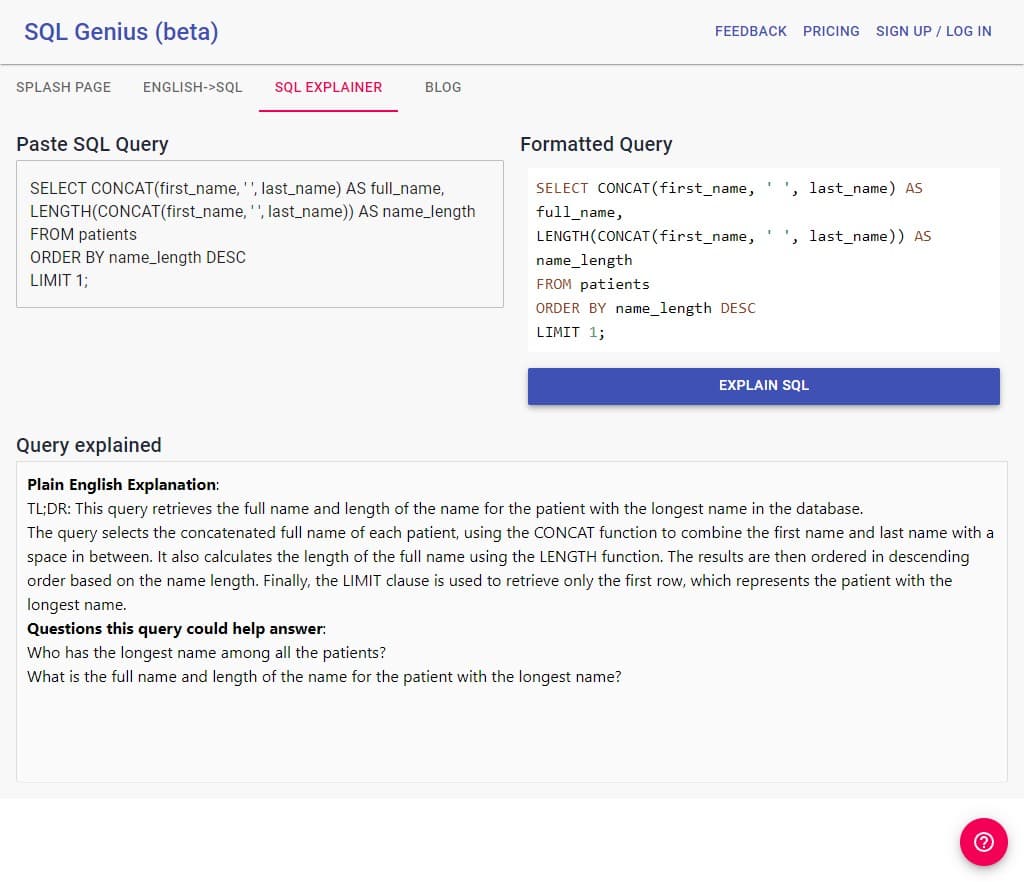This screenshot has width=1024, height=882.
Task: Select the SQL Explainer tab
Action: pos(328,87)
